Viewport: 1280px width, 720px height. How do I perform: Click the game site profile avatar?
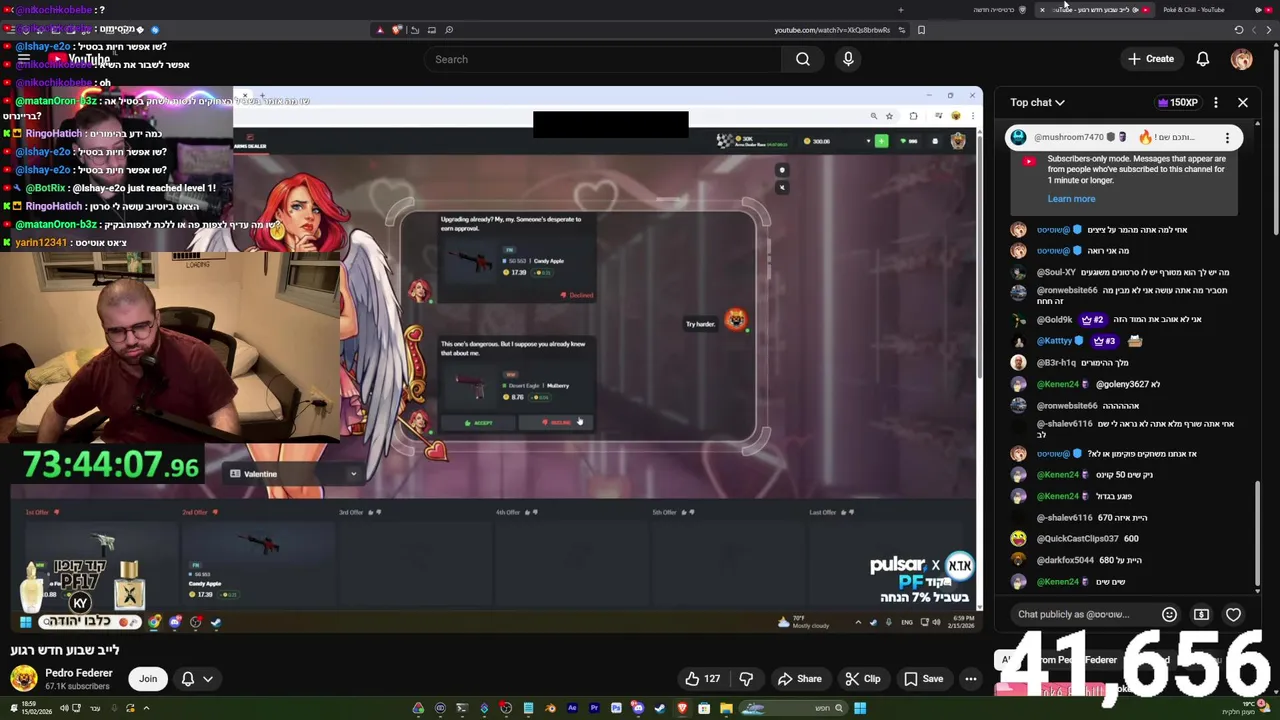tap(958, 141)
